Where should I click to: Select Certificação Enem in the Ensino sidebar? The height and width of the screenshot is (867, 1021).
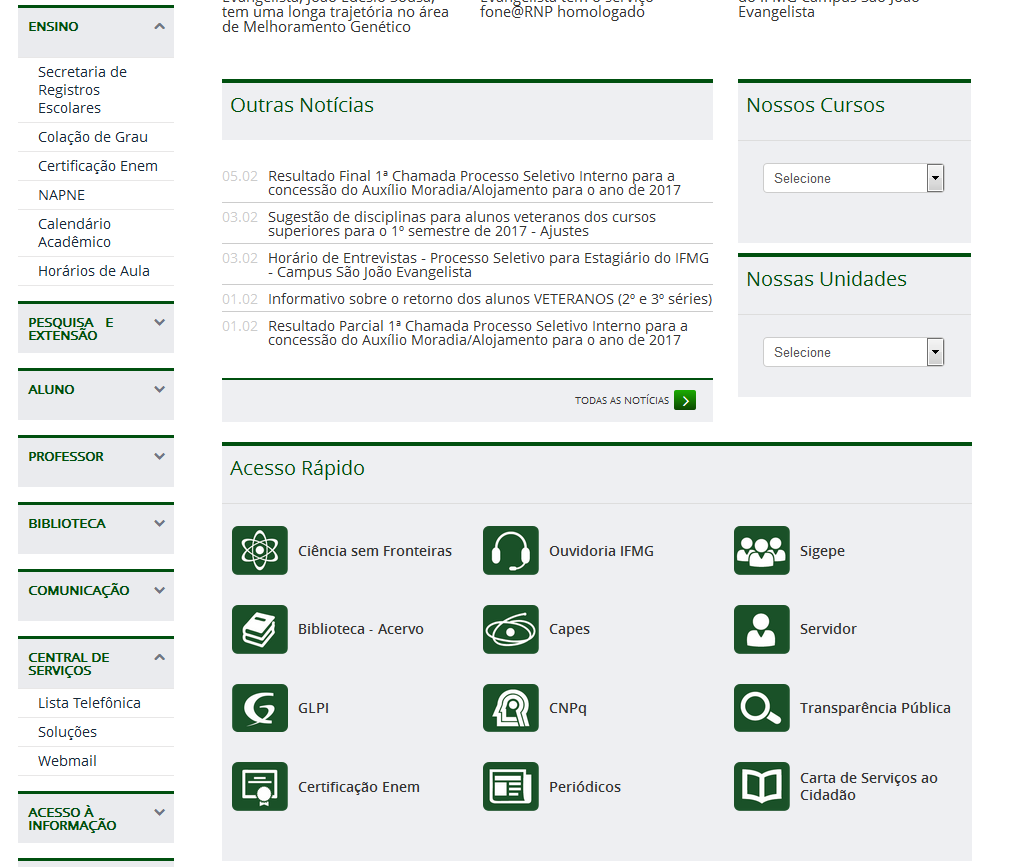click(x=98, y=166)
